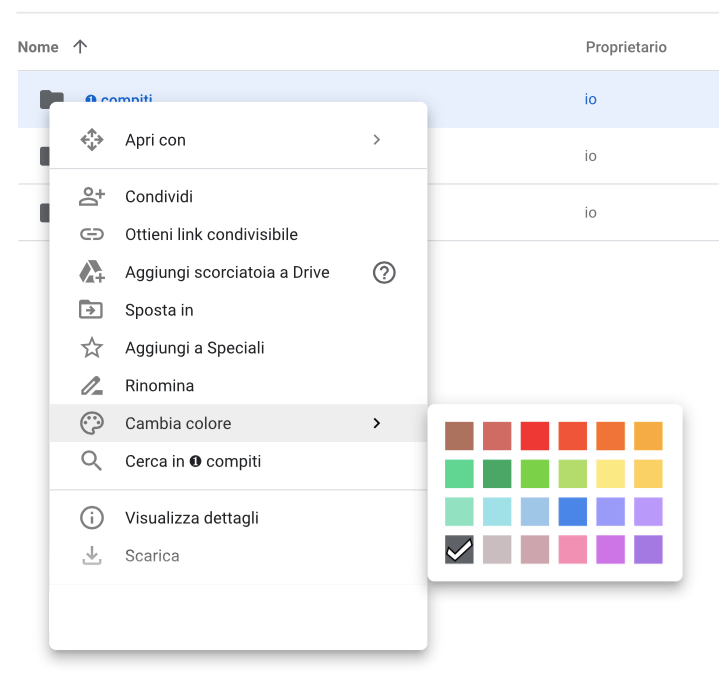Viewport: 719px width, 680px height.
Task: Click the Proprietario column header
Action: [x=626, y=47]
